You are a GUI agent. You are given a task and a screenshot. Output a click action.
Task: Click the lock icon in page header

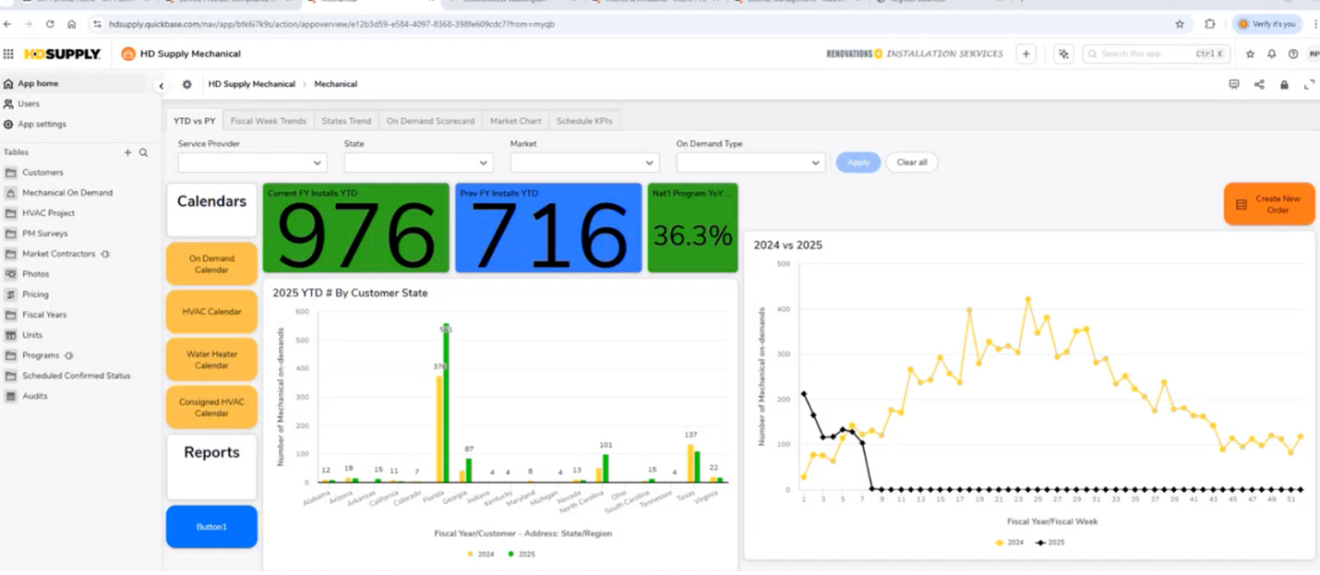point(1284,85)
